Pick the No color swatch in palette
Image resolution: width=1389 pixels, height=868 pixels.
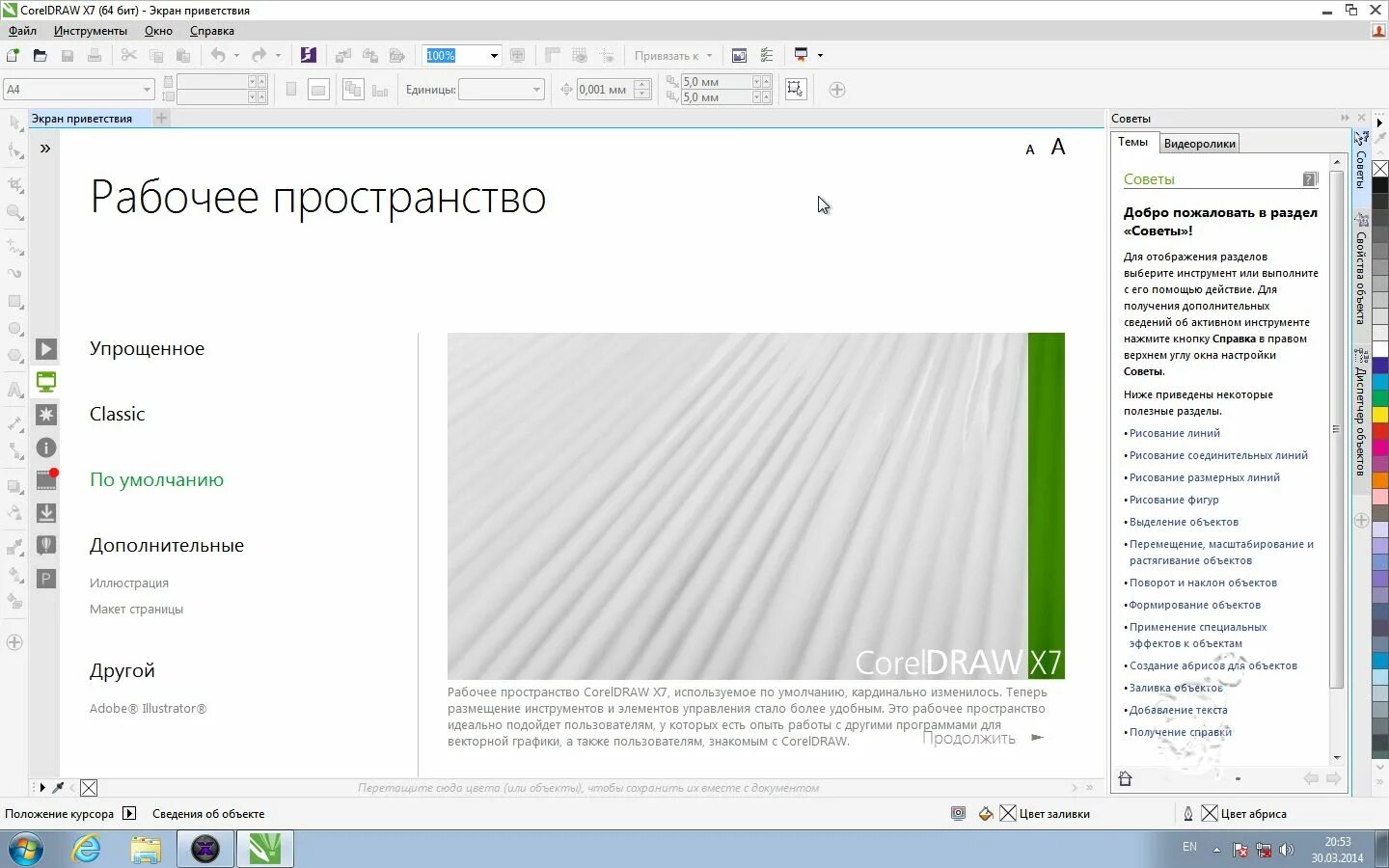[x=1380, y=169]
